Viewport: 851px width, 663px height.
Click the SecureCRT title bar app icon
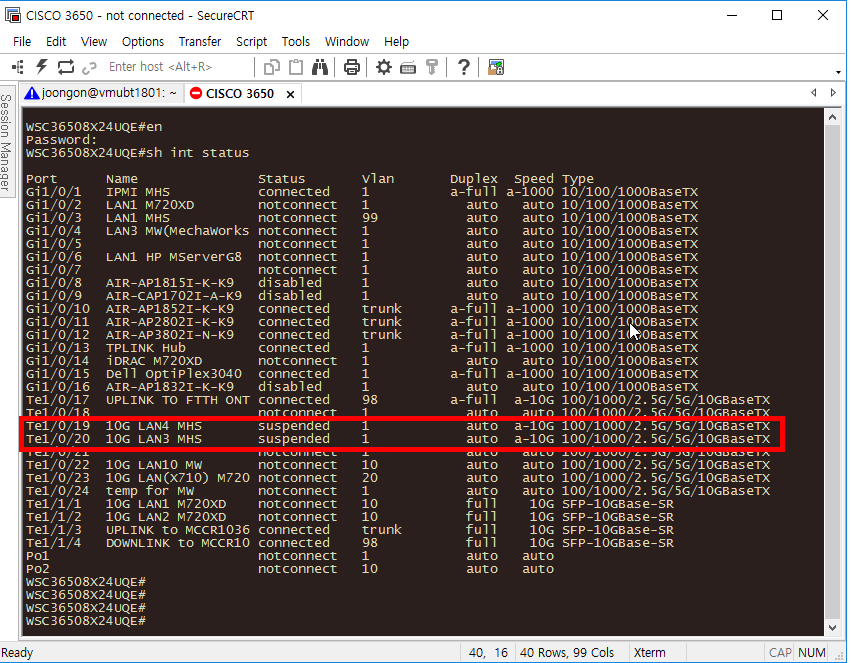point(12,15)
